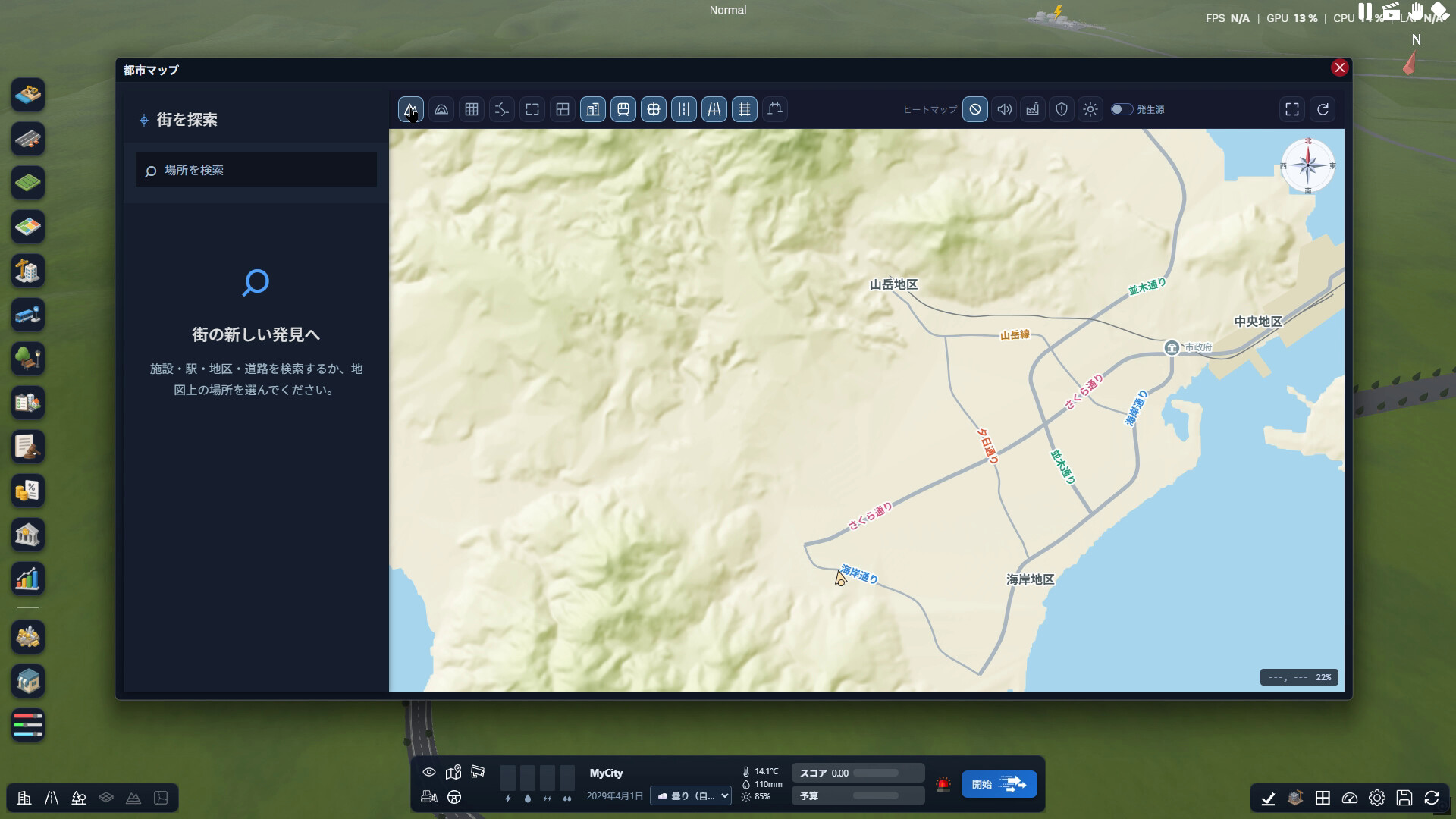Open the bulldozer tool in bottom bar
Screen dimensions: 1456x819
pos(429,797)
